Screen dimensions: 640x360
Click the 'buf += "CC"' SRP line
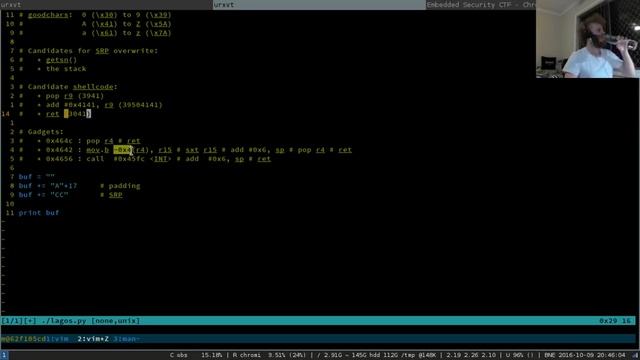71,195
